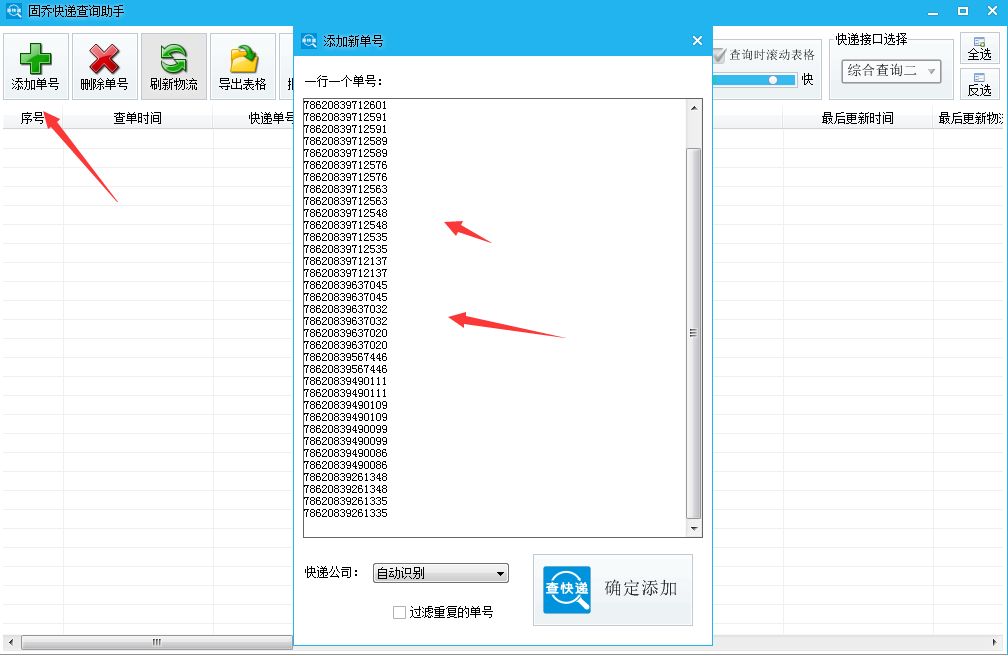Click the 快递单号 column header
The image size is (1008, 656).
[270, 118]
